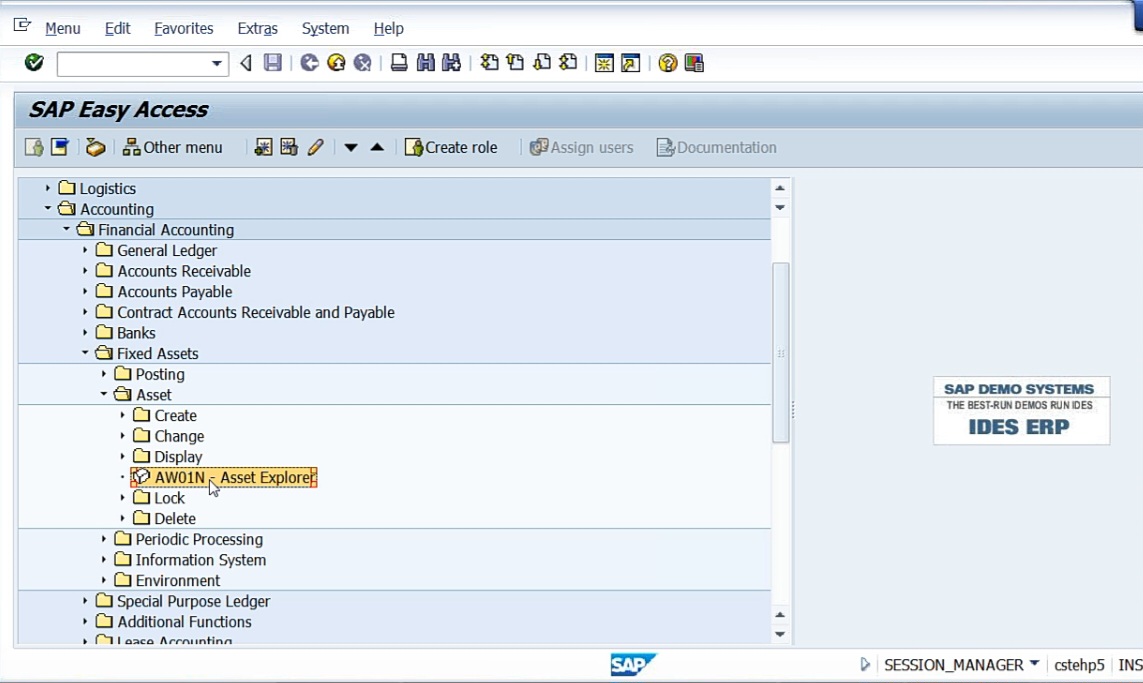Click the Find binoculars icon
Screen dimensions: 1143x683
425,63
